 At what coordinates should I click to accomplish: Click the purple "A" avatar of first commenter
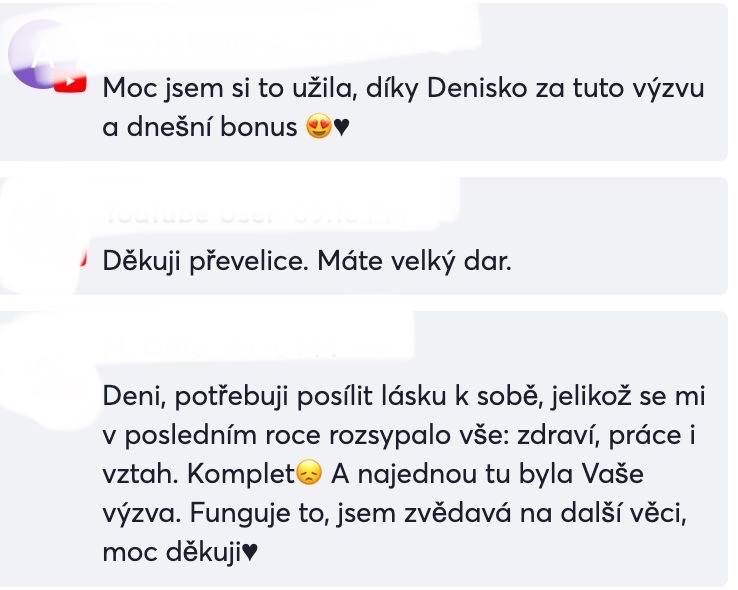(41, 54)
